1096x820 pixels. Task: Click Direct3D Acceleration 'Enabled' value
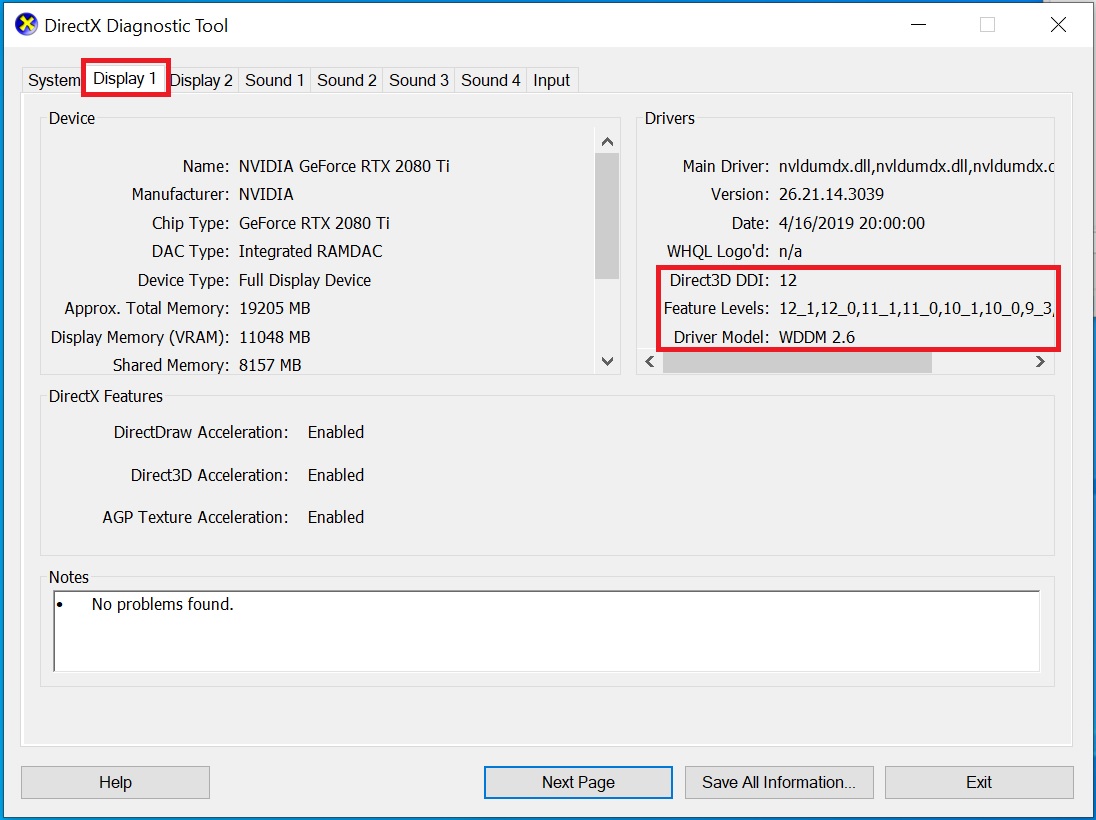tap(336, 475)
